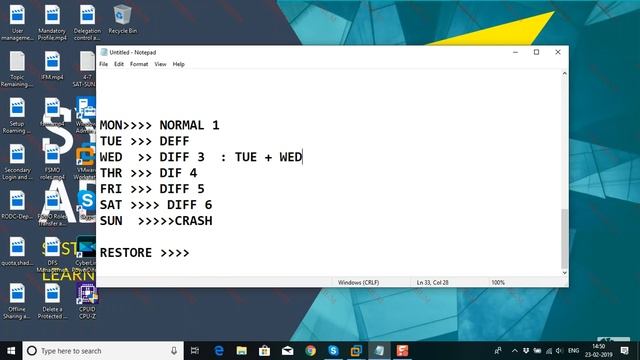The image size is (640, 360).
Task: Click the Notepad taskbar button
Action: (x=379, y=351)
